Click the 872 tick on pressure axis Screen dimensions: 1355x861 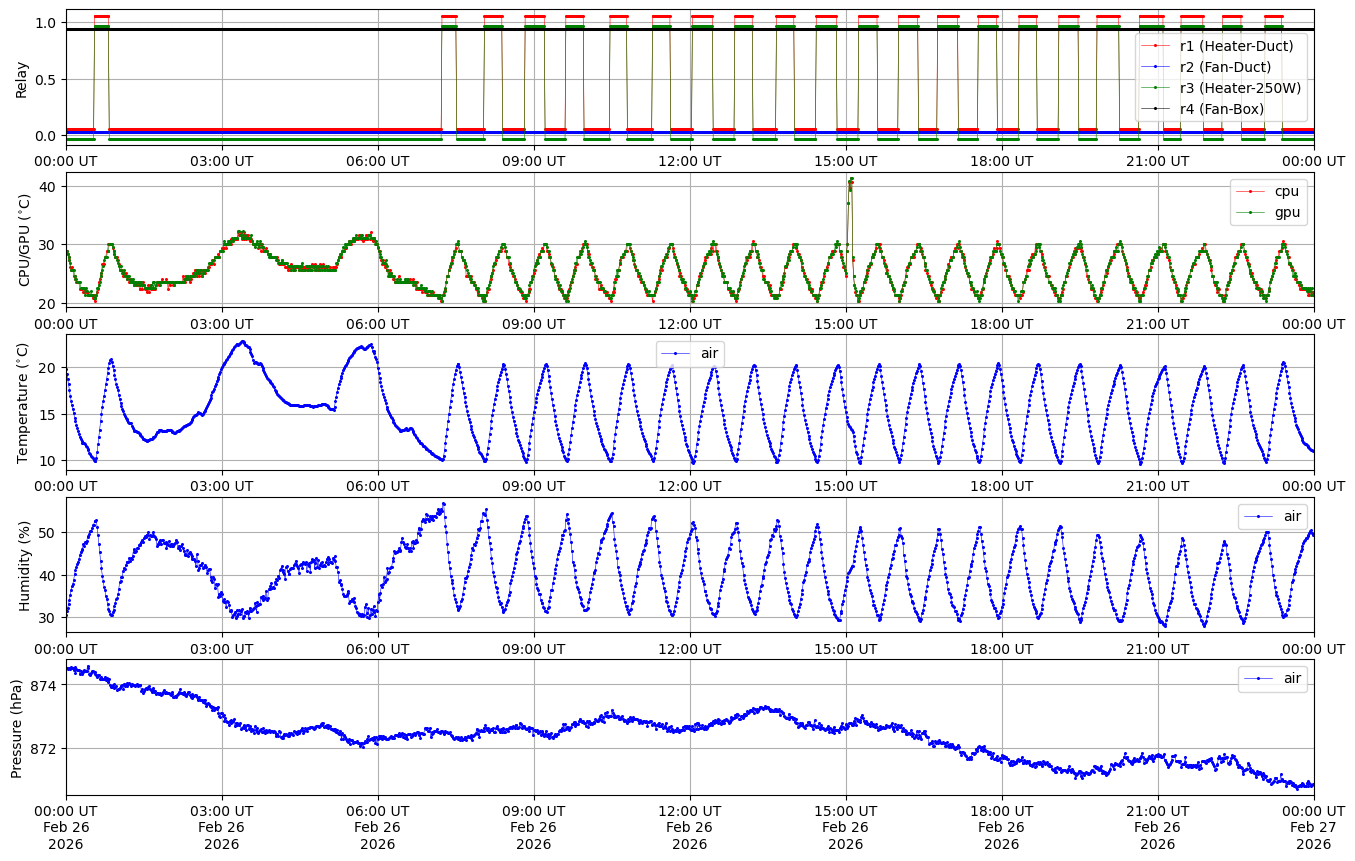(45, 748)
